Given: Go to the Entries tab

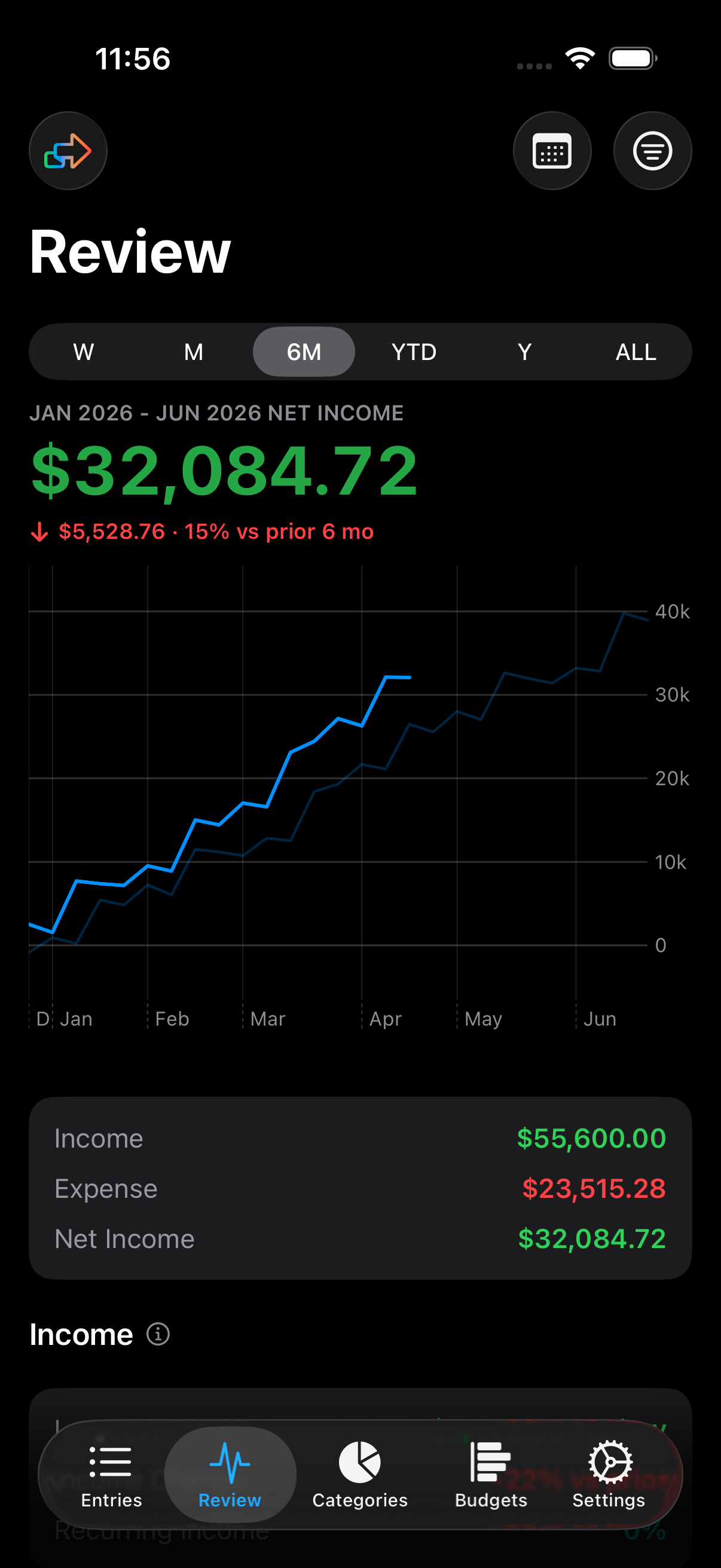Looking at the screenshot, I should [x=111, y=1474].
